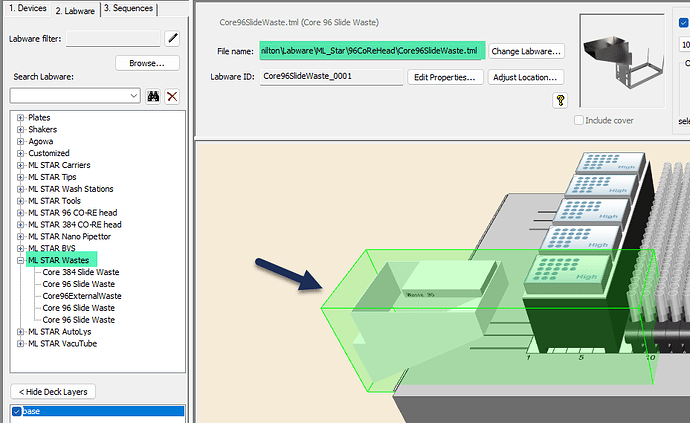Select Core96ExternalWaste in the tree
Screen dimensions: 690x423
pyautogui.click(x=82, y=296)
